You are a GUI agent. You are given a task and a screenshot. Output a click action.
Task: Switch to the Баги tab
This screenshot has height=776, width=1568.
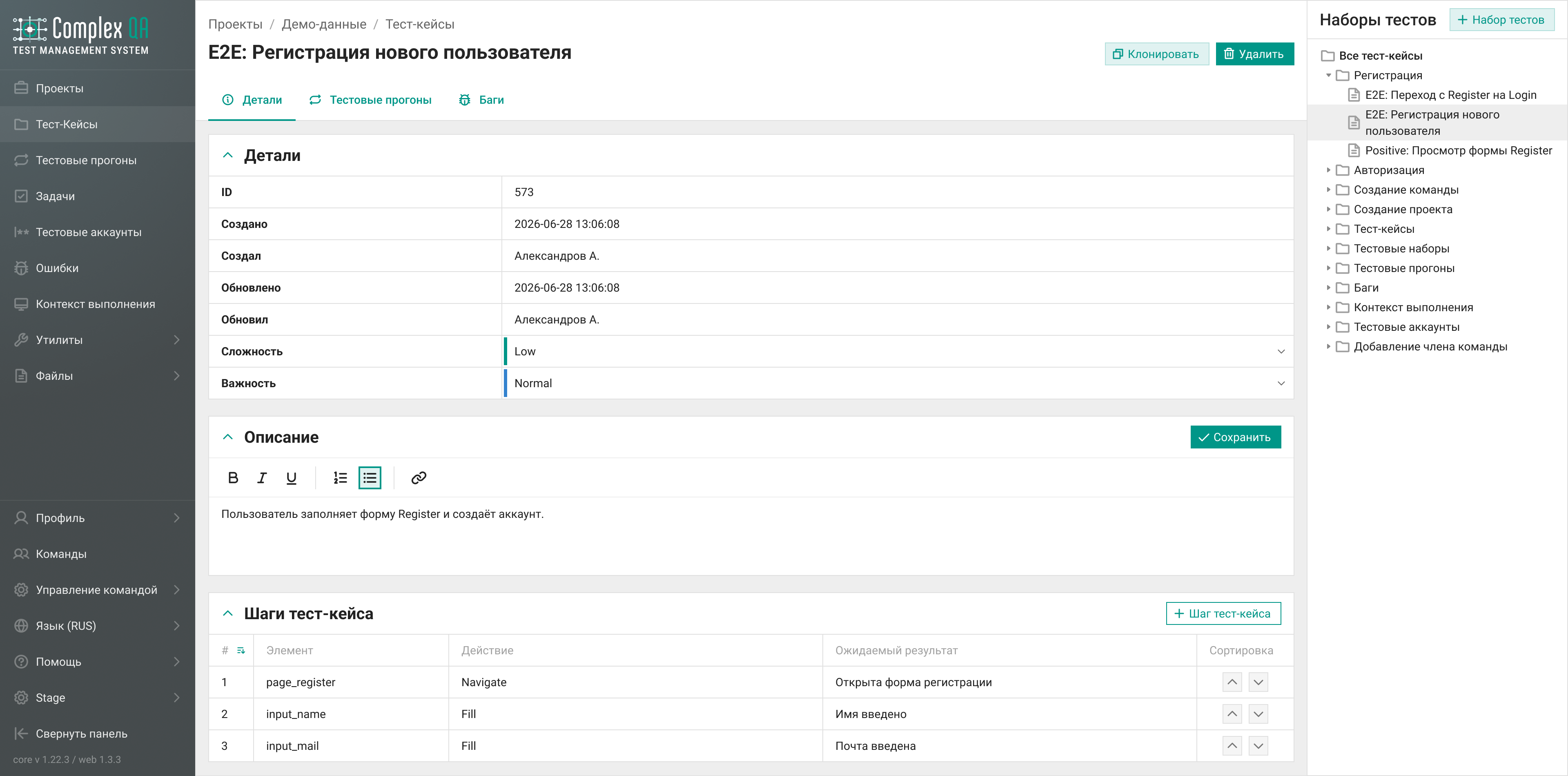(481, 100)
